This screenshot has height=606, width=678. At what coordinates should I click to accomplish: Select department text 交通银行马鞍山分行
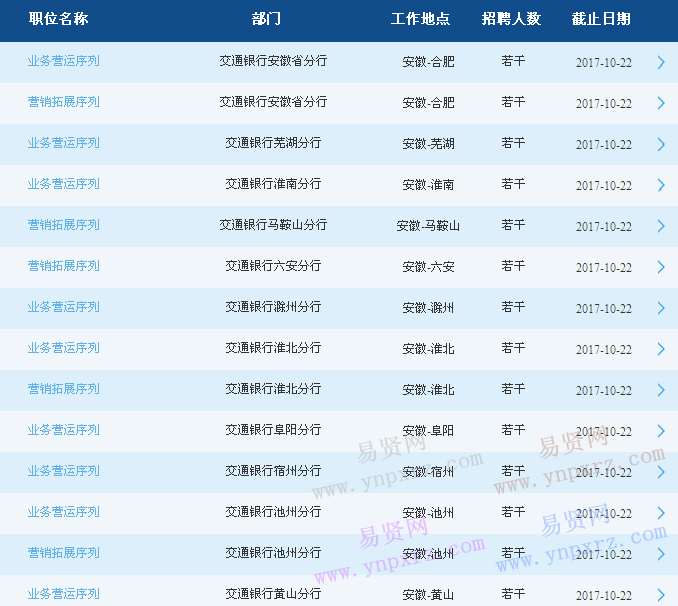click(273, 225)
